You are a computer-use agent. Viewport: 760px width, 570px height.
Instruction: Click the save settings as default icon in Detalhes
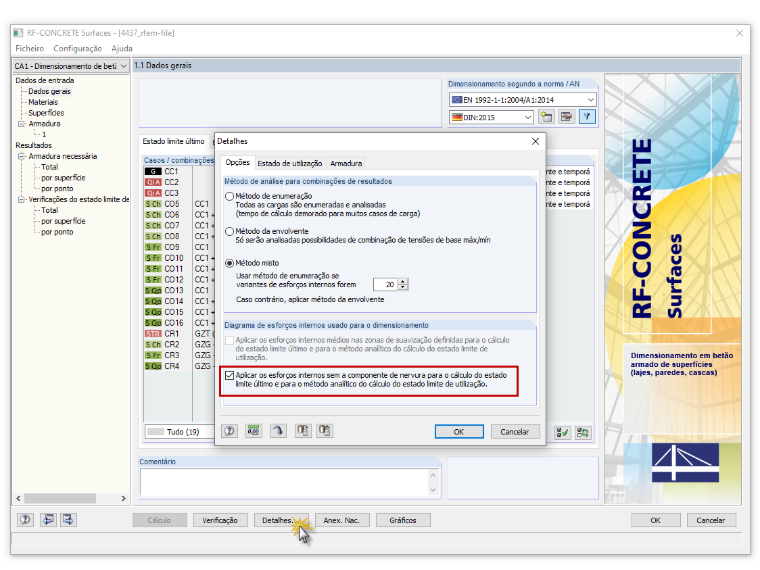click(324, 431)
